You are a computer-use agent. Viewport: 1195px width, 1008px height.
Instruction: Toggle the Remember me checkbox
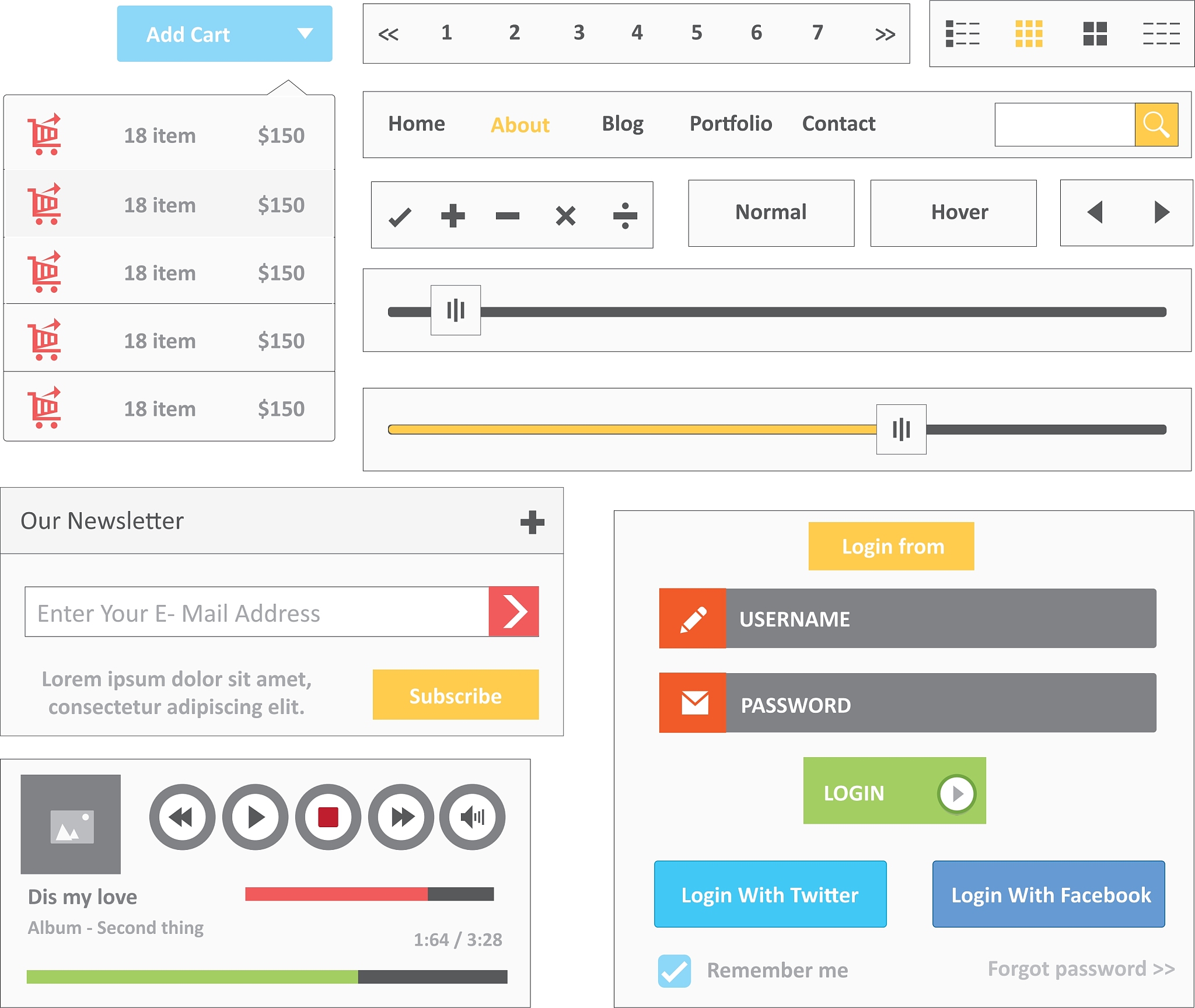pyautogui.click(x=674, y=971)
